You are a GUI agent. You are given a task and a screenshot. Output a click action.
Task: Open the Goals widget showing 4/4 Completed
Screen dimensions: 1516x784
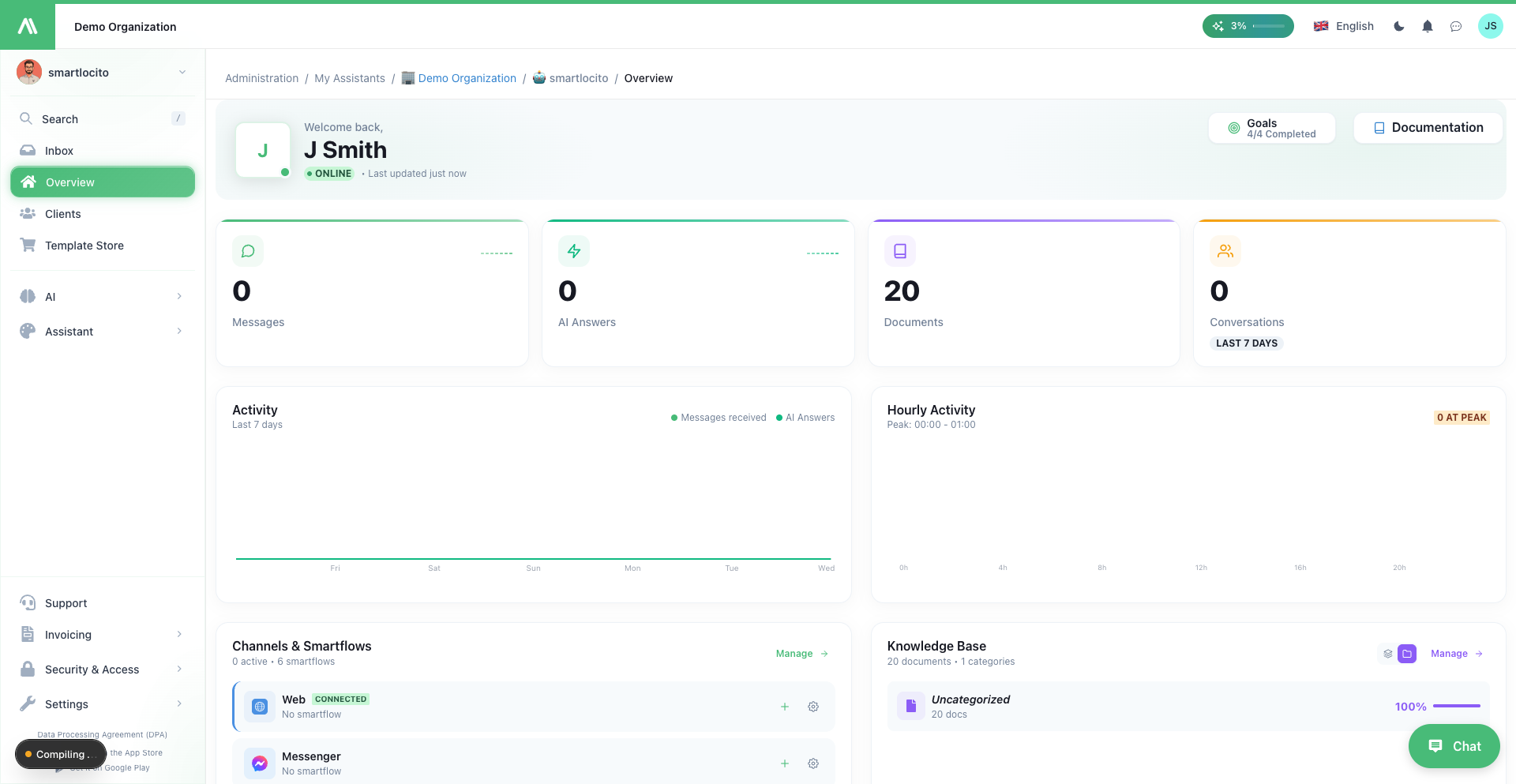tap(1271, 128)
